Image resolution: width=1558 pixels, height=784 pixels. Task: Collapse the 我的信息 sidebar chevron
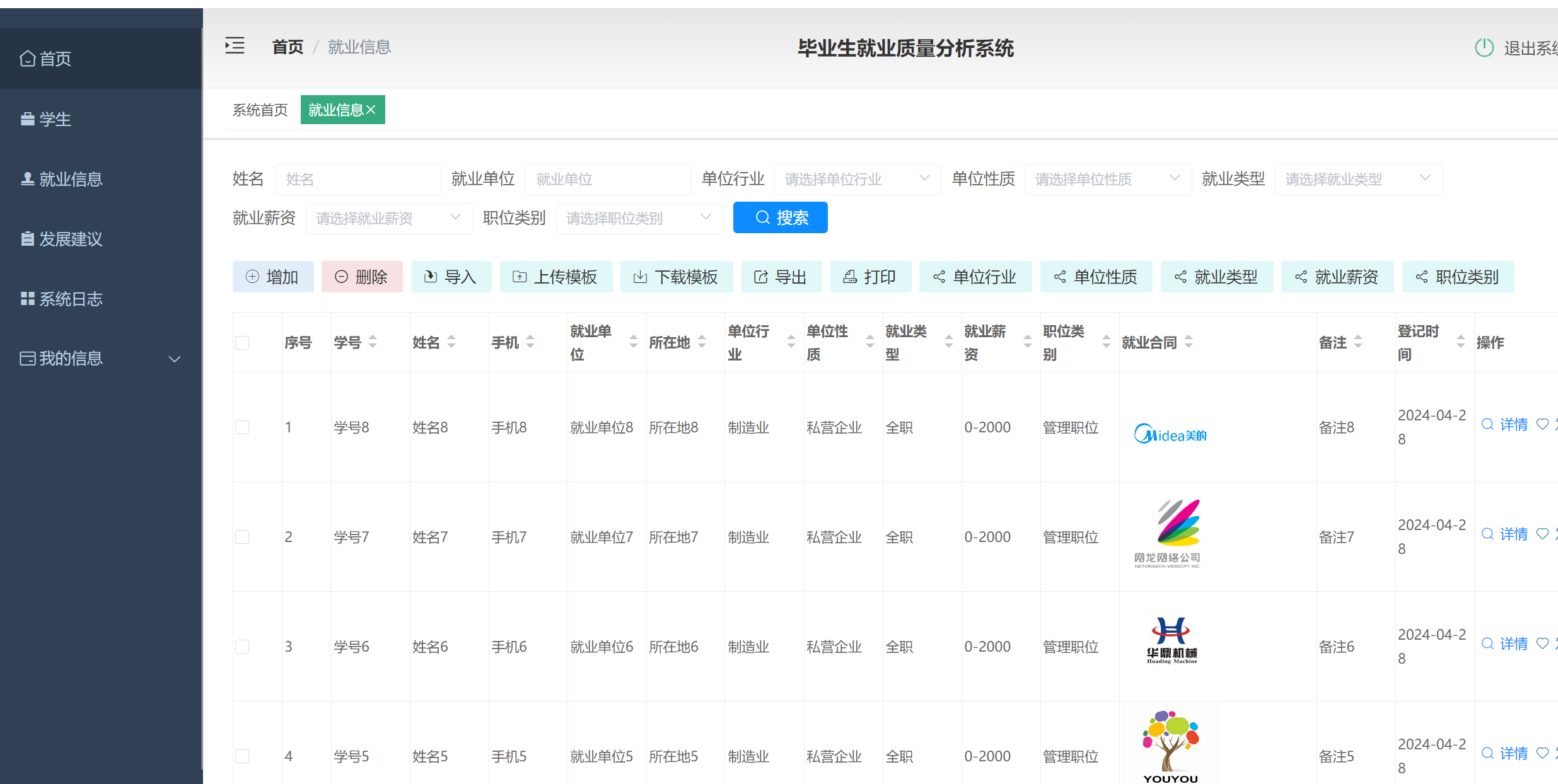(x=175, y=358)
